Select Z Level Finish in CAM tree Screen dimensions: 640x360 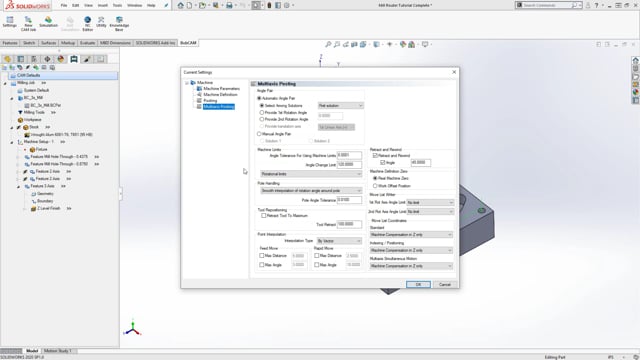49,208
